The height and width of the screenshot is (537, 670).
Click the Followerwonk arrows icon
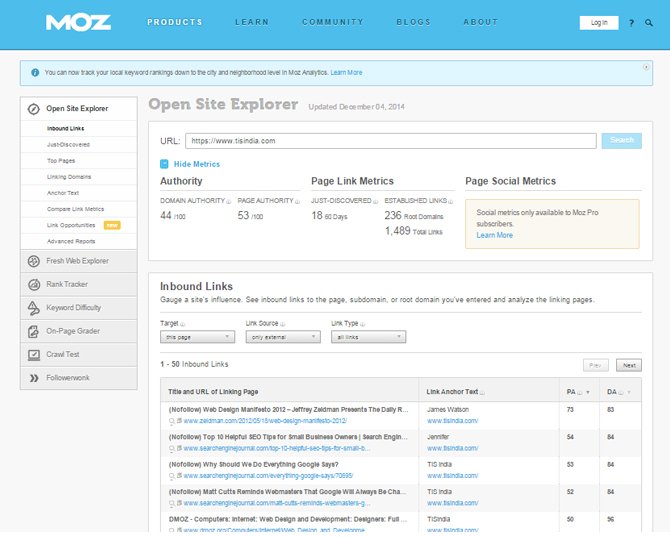(x=34, y=378)
